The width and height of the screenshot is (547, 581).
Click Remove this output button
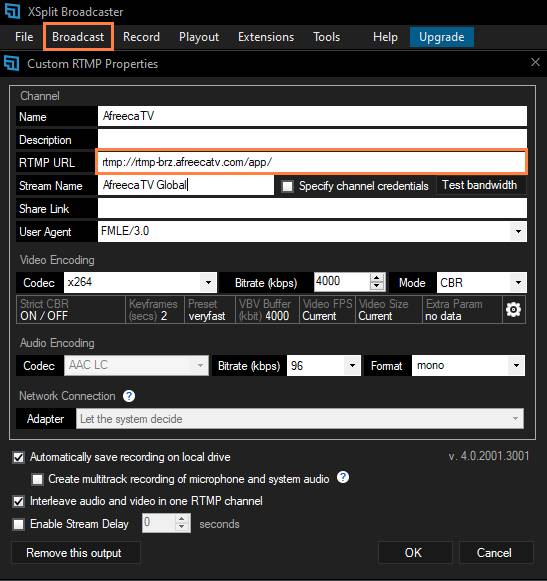coord(76,553)
